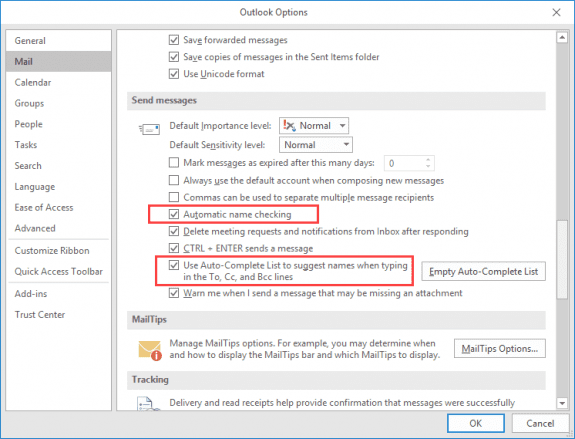
Task: Open the Groups options category
Action: click(59, 103)
